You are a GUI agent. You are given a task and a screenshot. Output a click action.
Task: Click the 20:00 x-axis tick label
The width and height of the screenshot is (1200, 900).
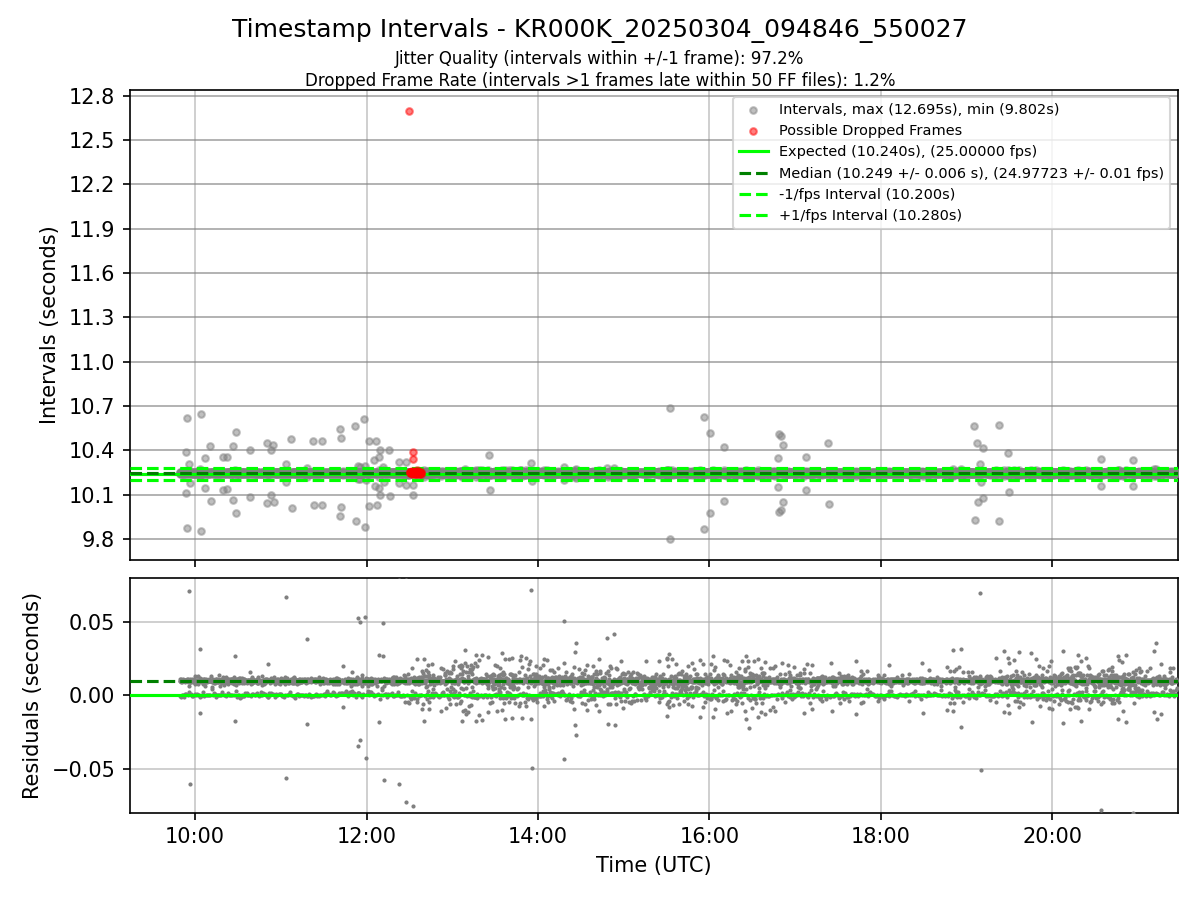tap(1052, 835)
